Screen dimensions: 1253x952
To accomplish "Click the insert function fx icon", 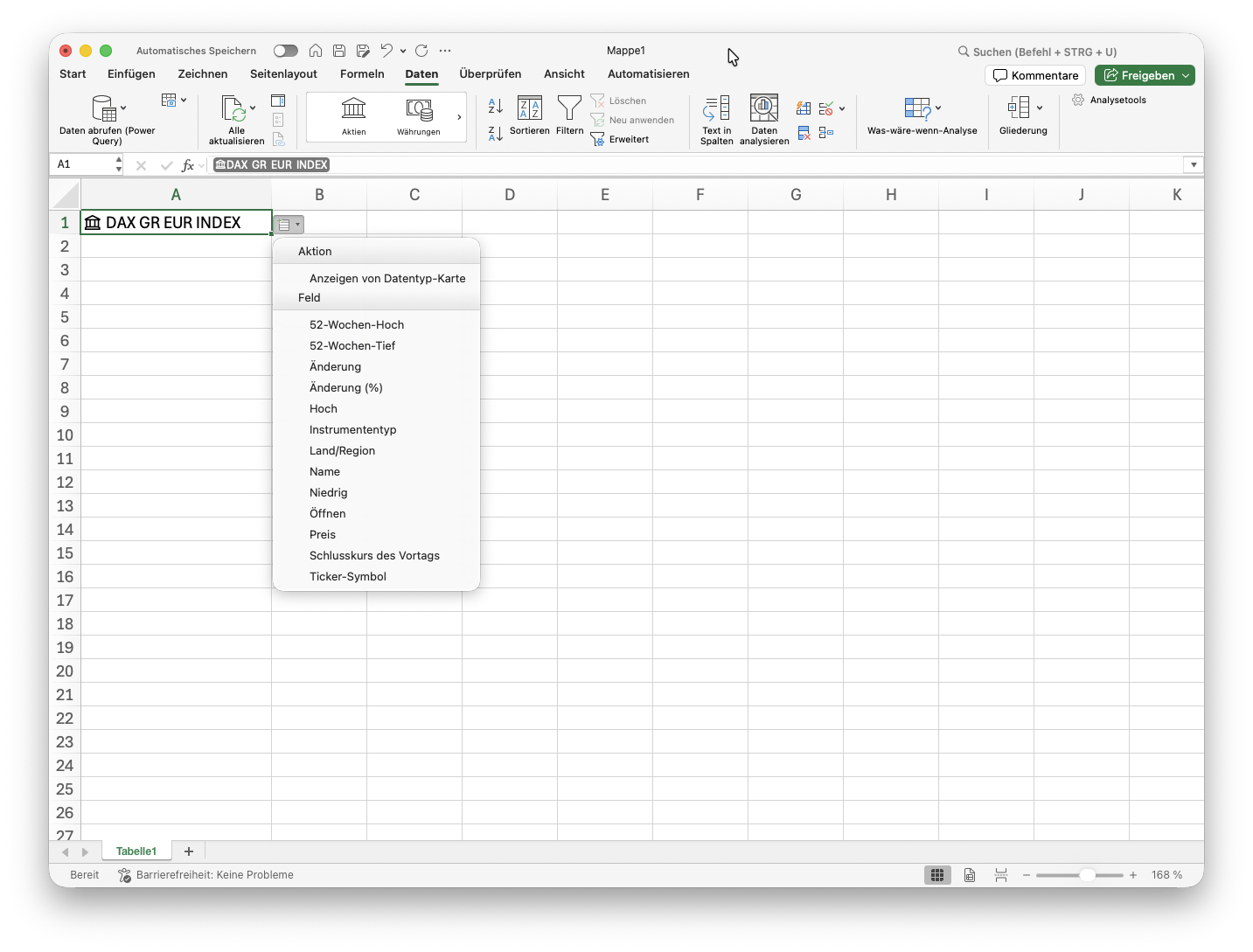I will coord(187,164).
